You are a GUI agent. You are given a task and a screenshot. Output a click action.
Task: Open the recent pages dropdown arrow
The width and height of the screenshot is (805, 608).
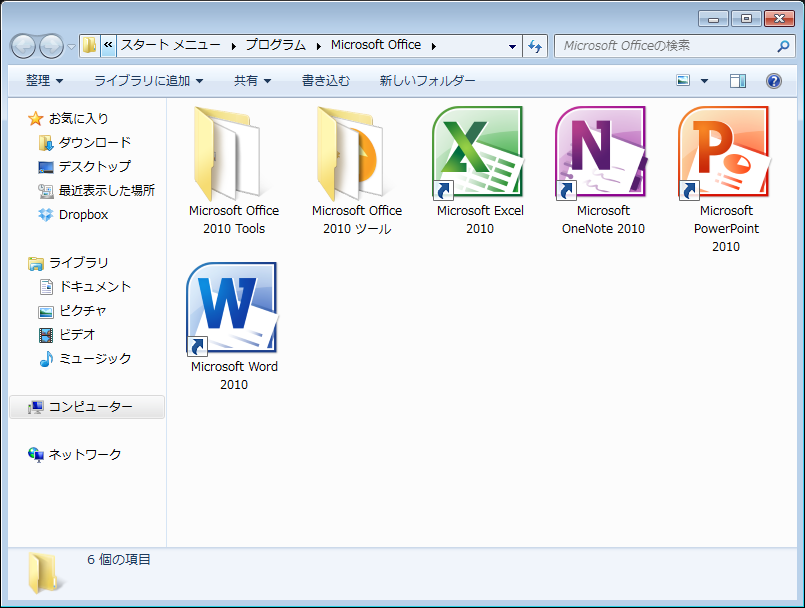[71, 46]
